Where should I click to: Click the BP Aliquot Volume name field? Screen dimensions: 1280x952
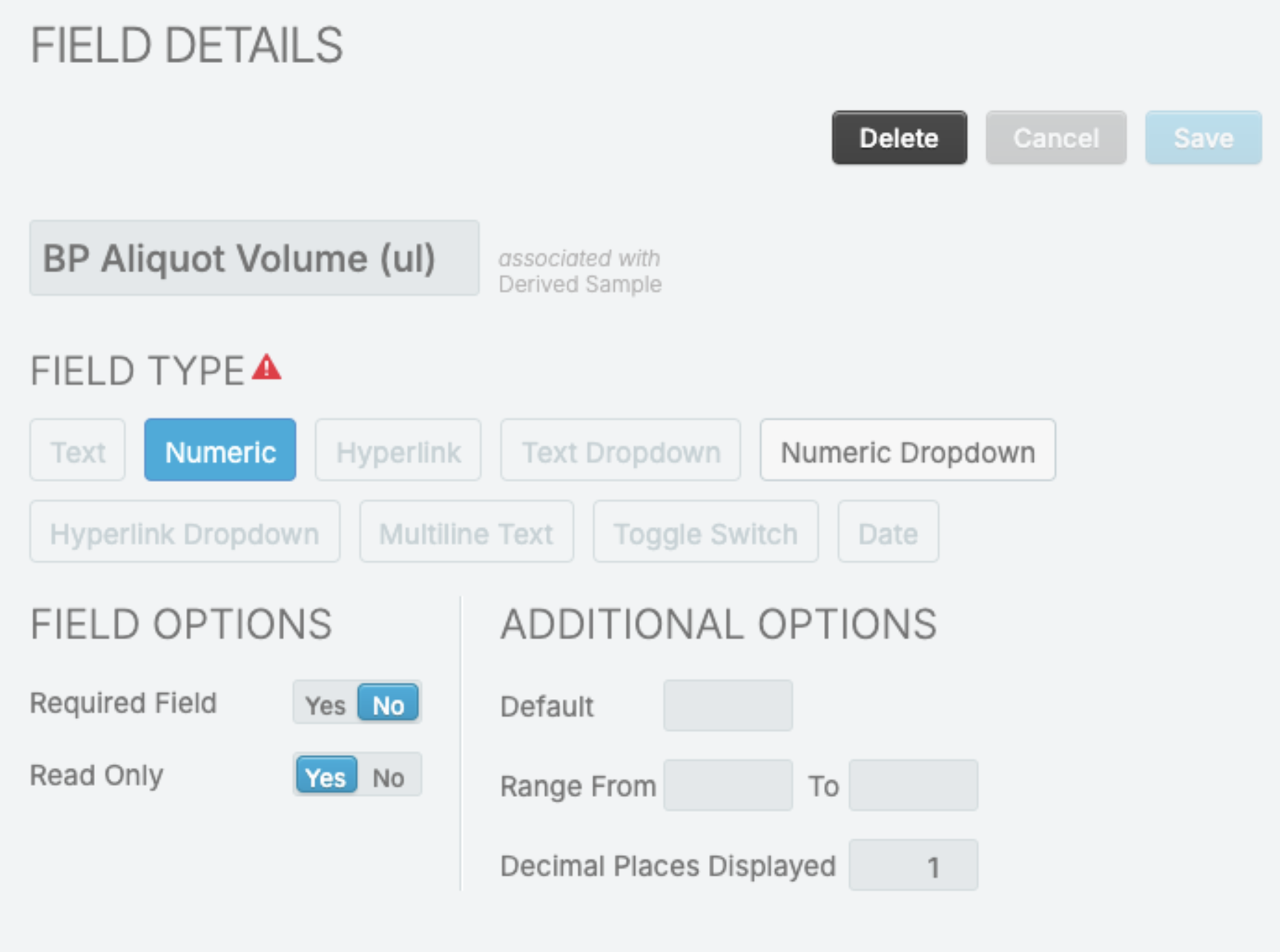pyautogui.click(x=254, y=258)
